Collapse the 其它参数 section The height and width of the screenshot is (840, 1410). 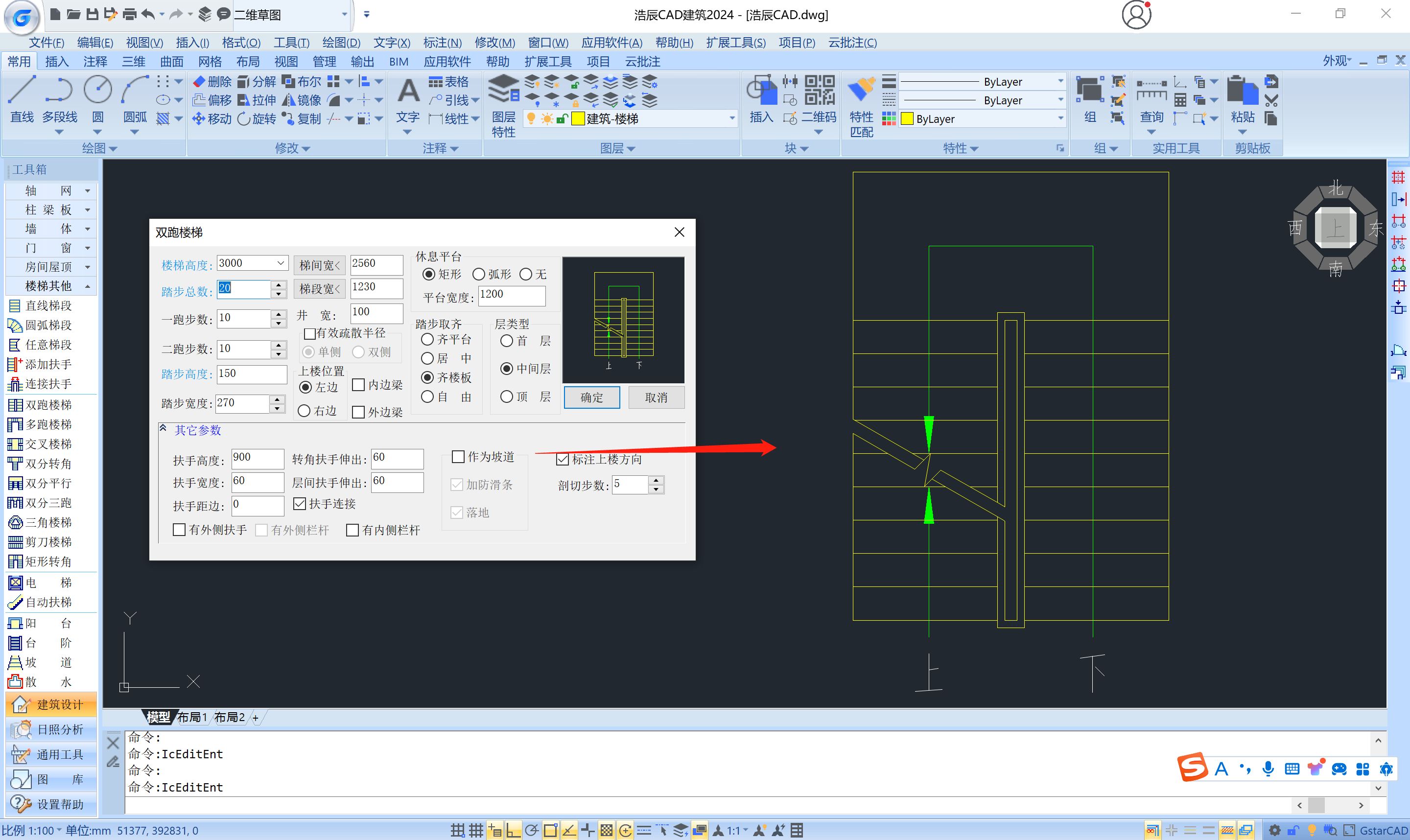(164, 429)
